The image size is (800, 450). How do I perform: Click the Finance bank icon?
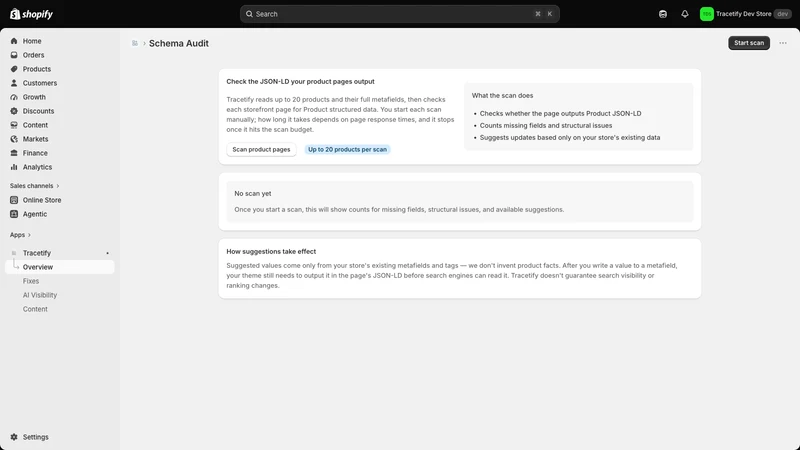click(x=14, y=153)
